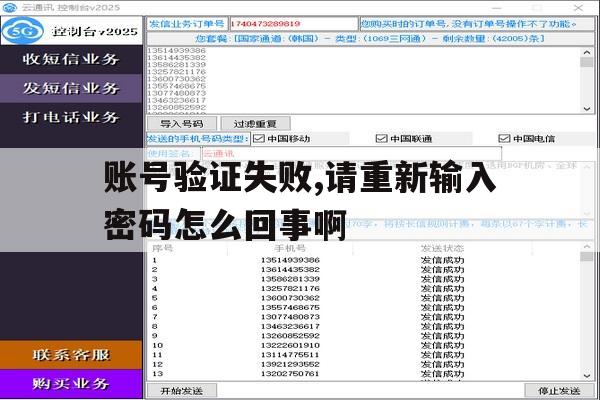
Task: Click the 5G cloud logo icon
Action: pos(23,31)
